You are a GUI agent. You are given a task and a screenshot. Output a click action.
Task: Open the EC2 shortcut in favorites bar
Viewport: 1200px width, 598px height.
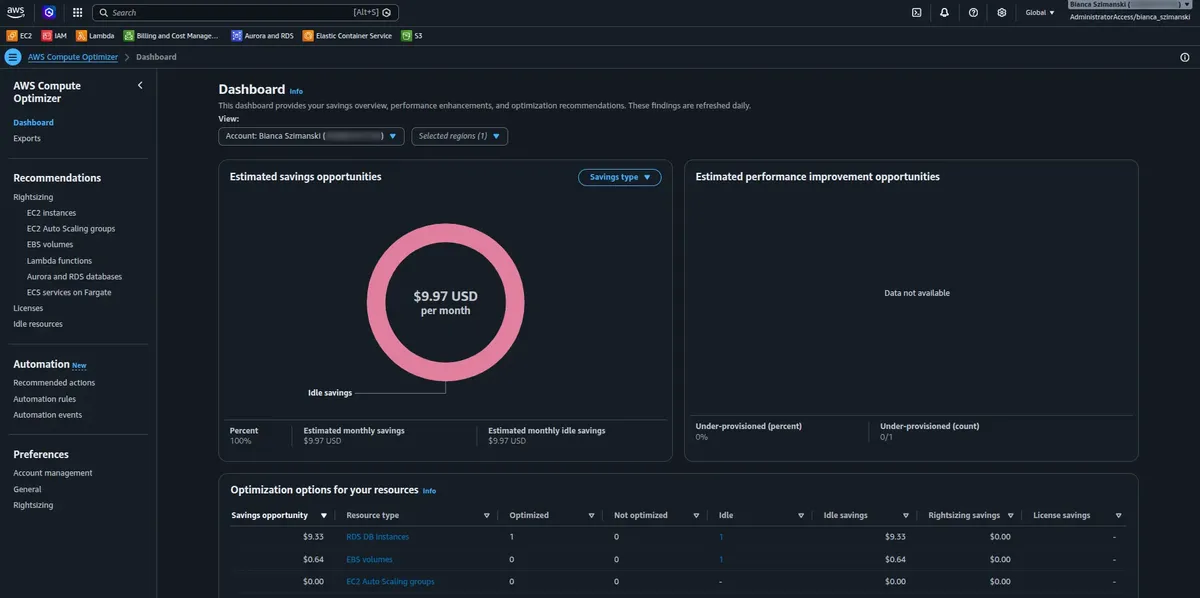pos(20,35)
